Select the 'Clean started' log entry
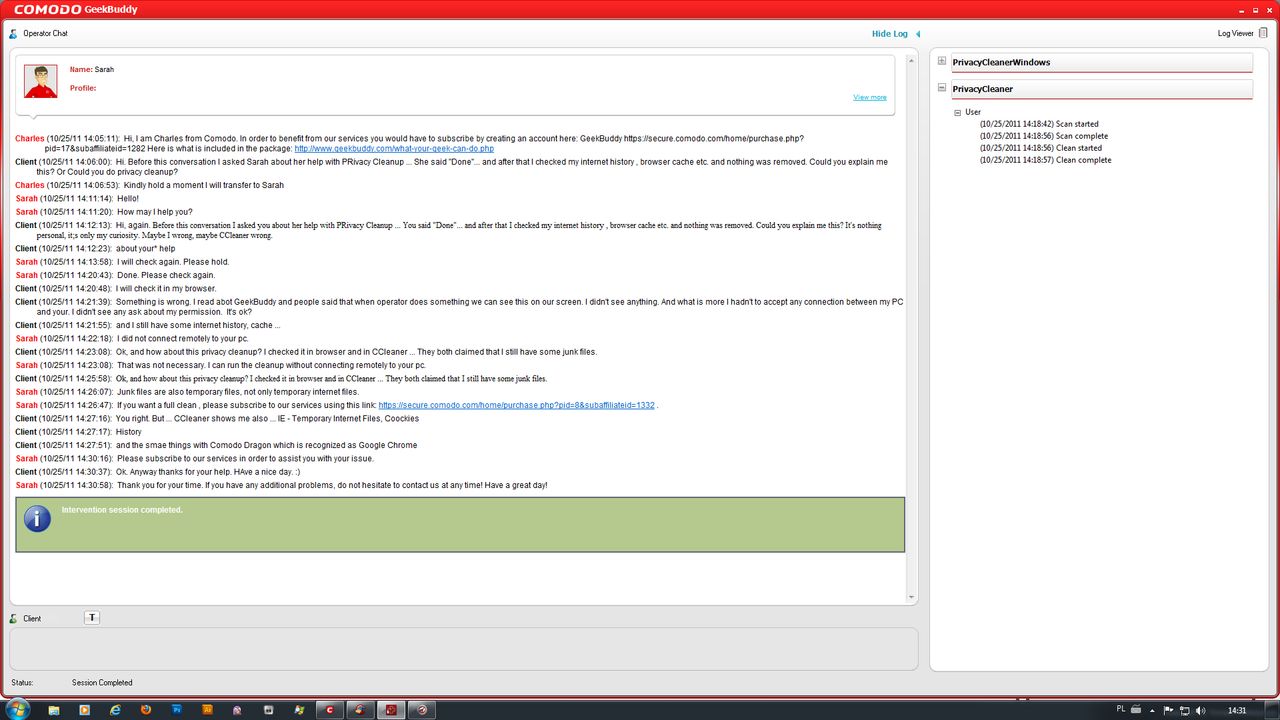This screenshot has height=720, width=1280. pos(1040,148)
